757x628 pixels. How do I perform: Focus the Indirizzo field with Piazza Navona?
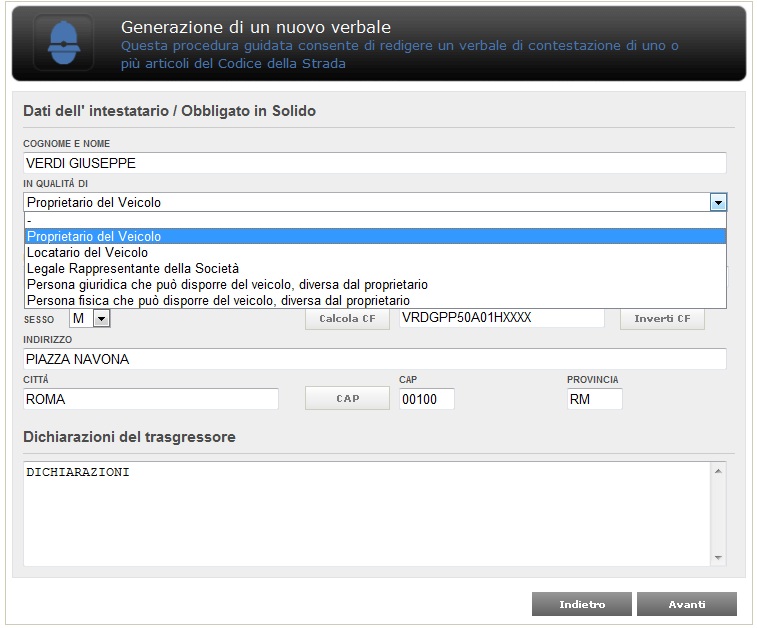point(375,359)
